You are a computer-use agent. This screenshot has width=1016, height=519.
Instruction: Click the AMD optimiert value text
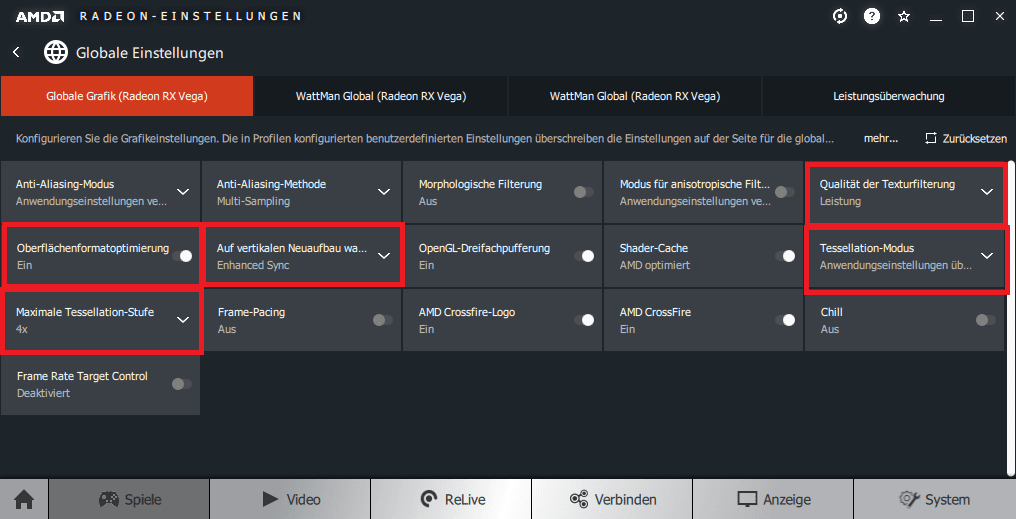654,265
